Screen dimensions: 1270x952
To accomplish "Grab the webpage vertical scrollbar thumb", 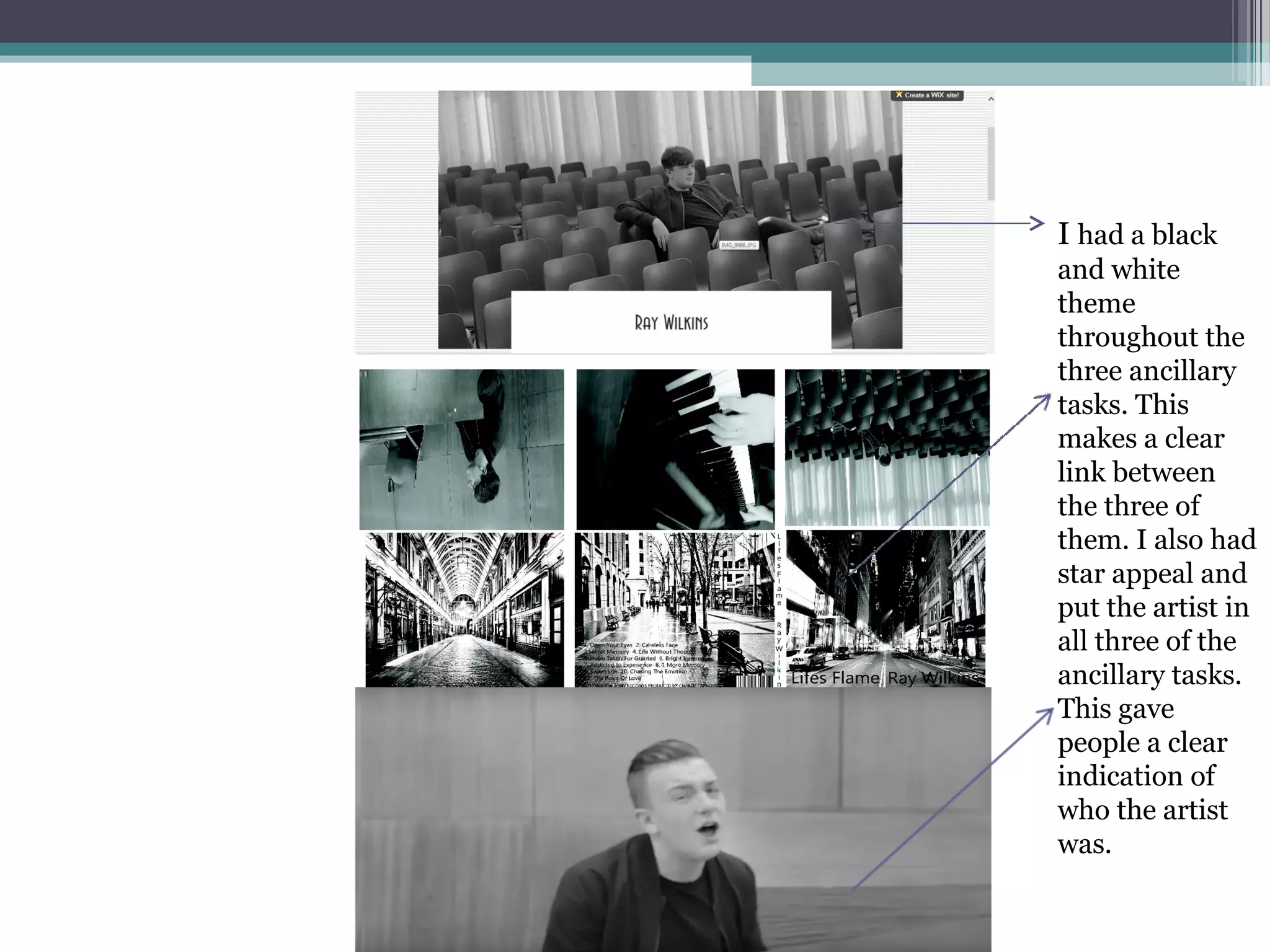I will (990, 163).
